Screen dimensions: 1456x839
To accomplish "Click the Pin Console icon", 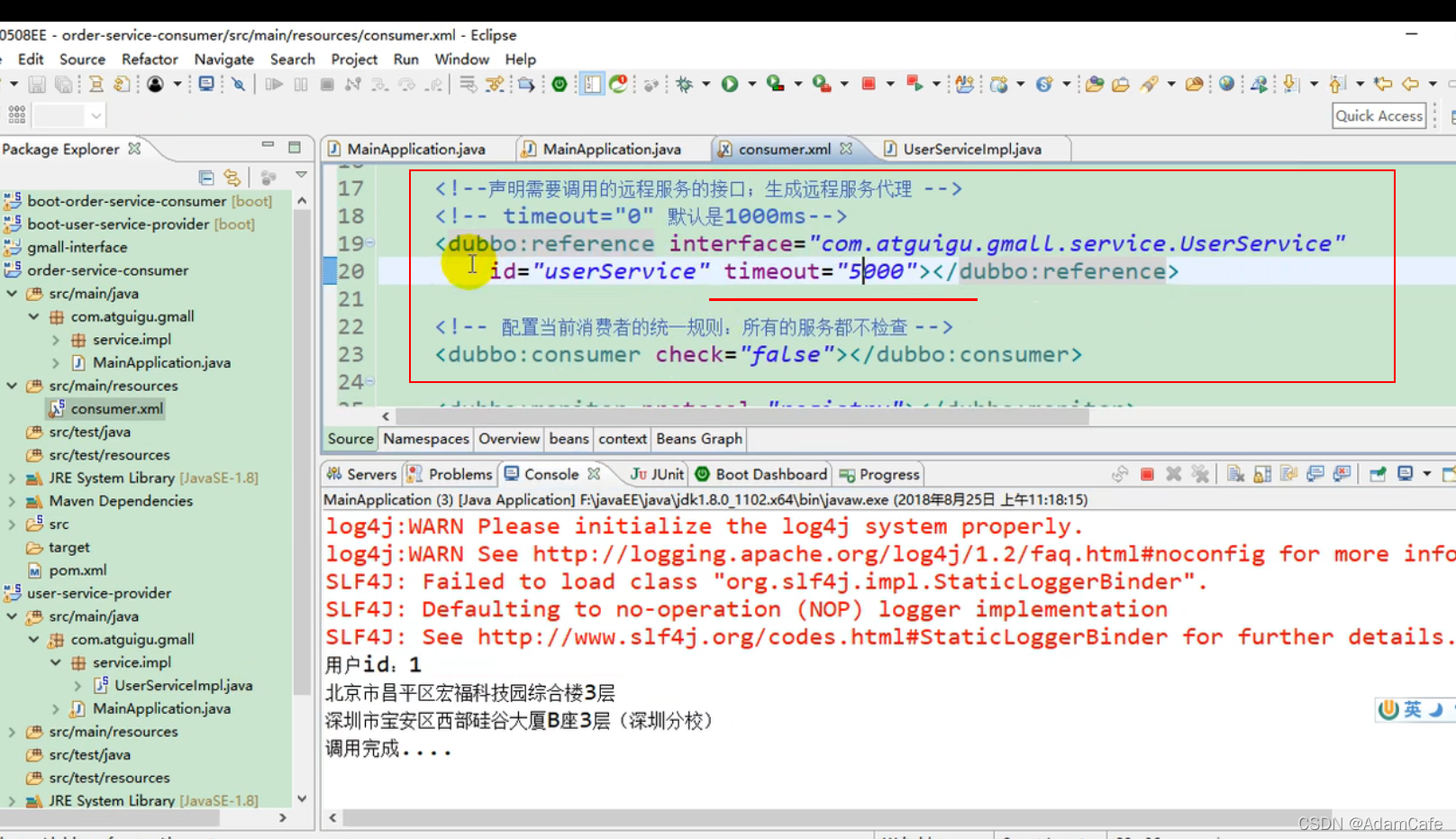I will [x=1378, y=474].
